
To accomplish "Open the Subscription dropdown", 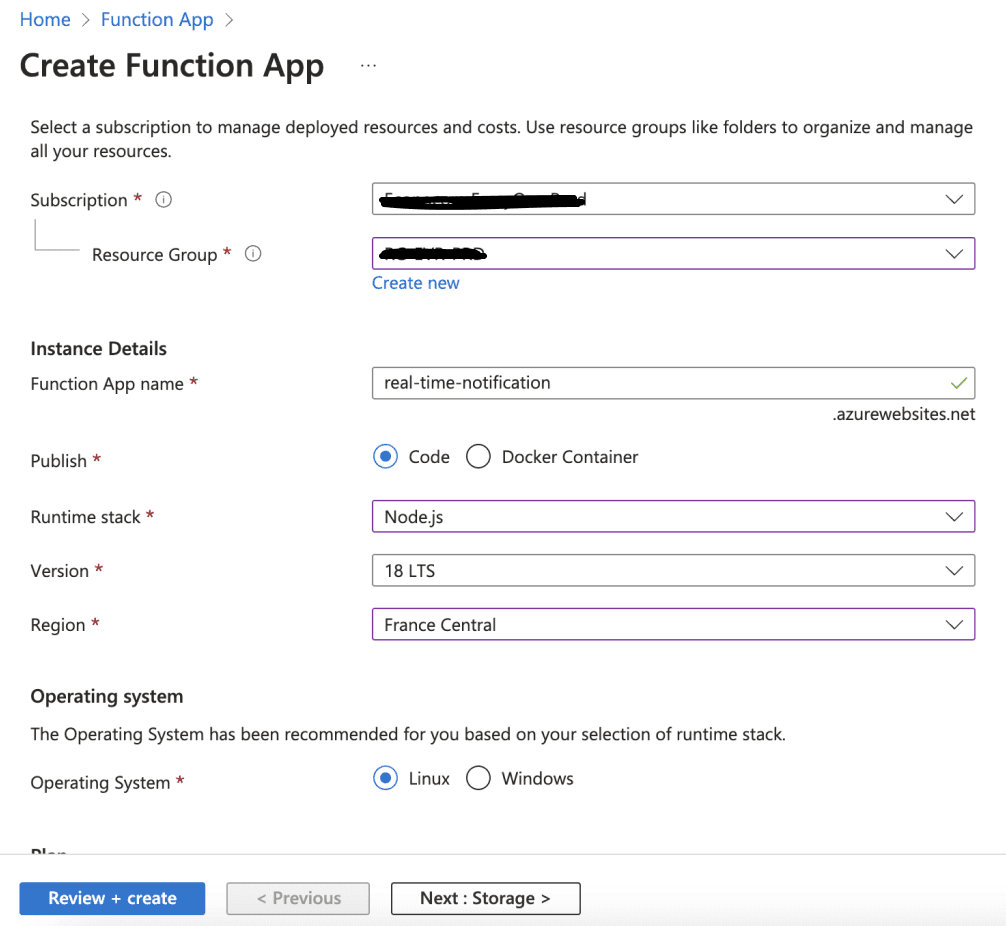I will (672, 199).
